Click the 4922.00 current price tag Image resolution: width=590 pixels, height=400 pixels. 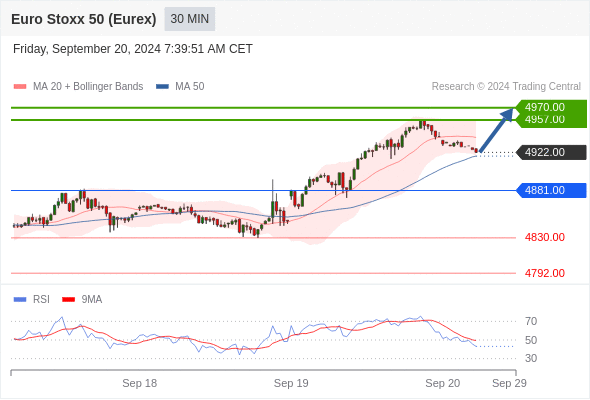551,152
